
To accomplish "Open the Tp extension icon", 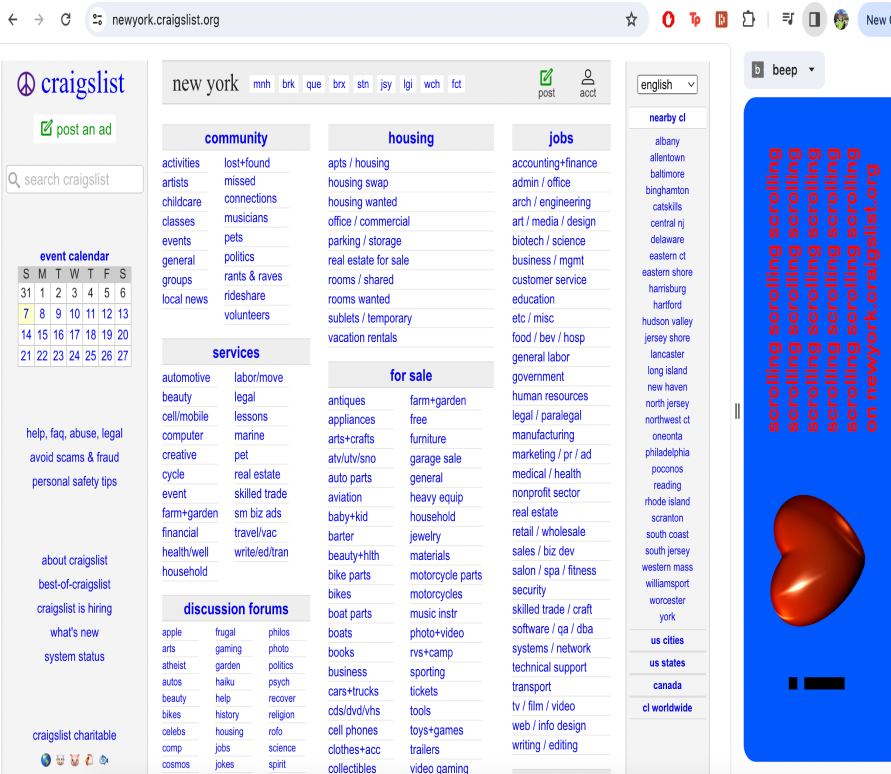I will coord(694,20).
